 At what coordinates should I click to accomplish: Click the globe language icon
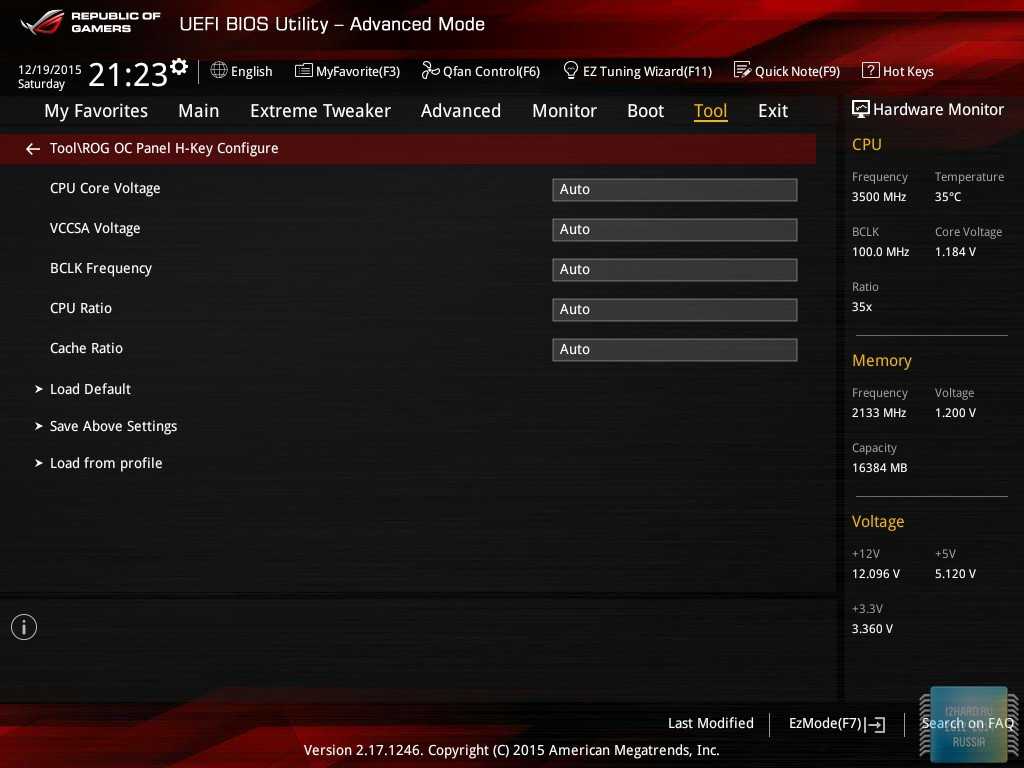coord(219,71)
